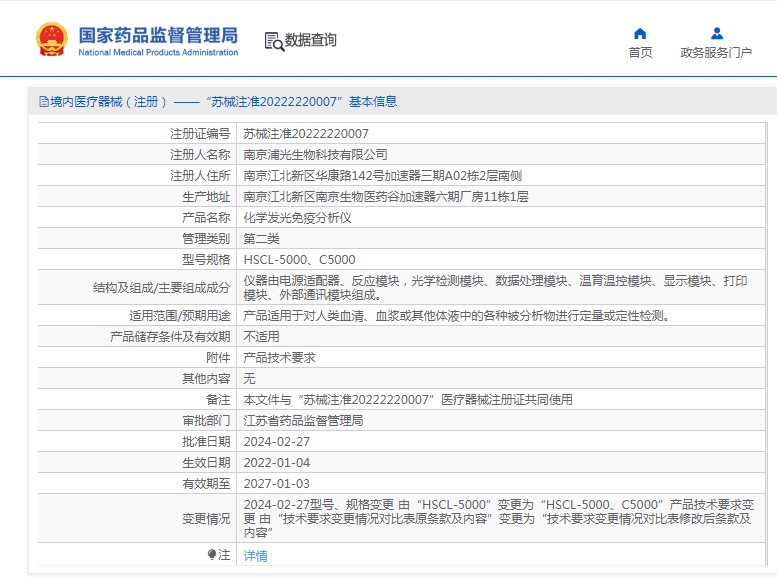The width and height of the screenshot is (777, 579).
Task: Click the lightbulb icon beside 注
Action: pyautogui.click(x=211, y=555)
